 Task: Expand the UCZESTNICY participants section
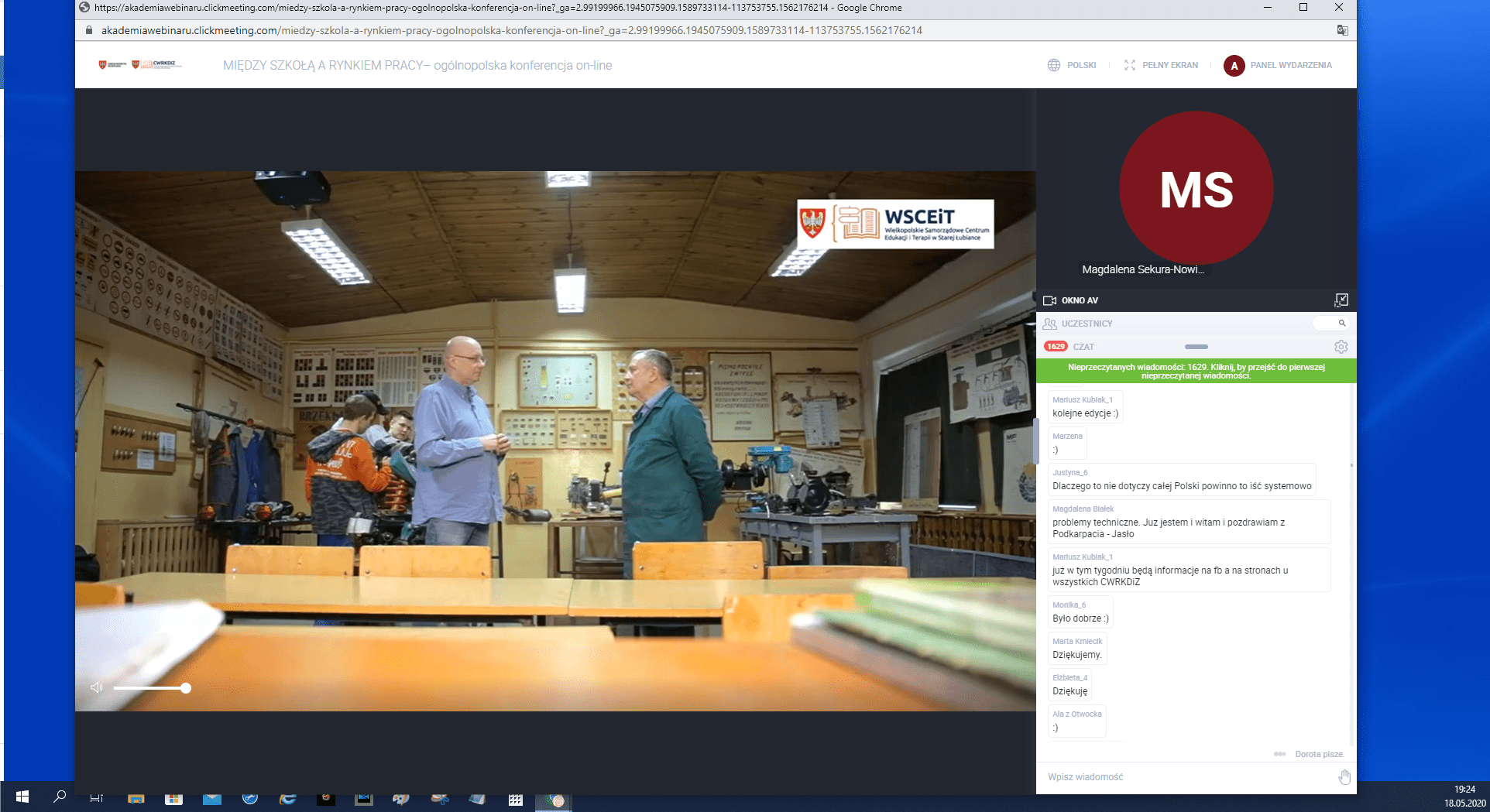(1086, 324)
